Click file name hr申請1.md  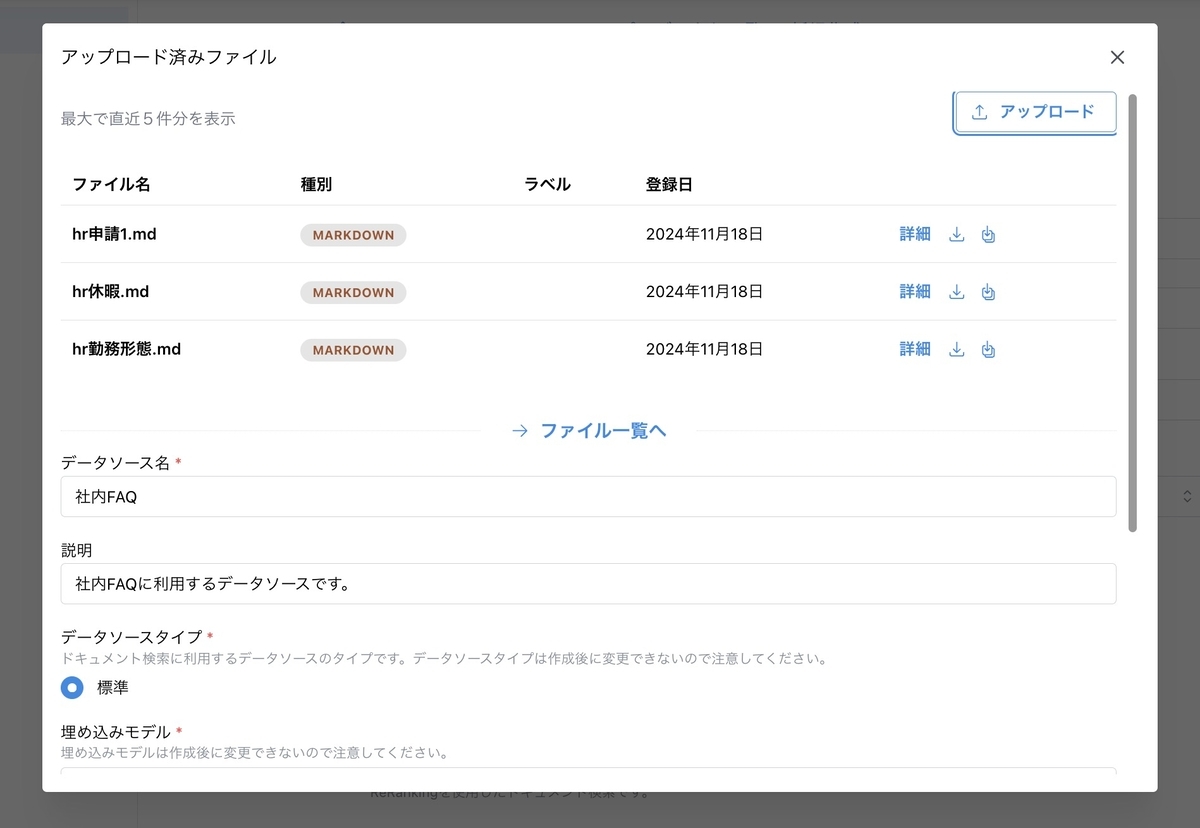[x=114, y=234]
